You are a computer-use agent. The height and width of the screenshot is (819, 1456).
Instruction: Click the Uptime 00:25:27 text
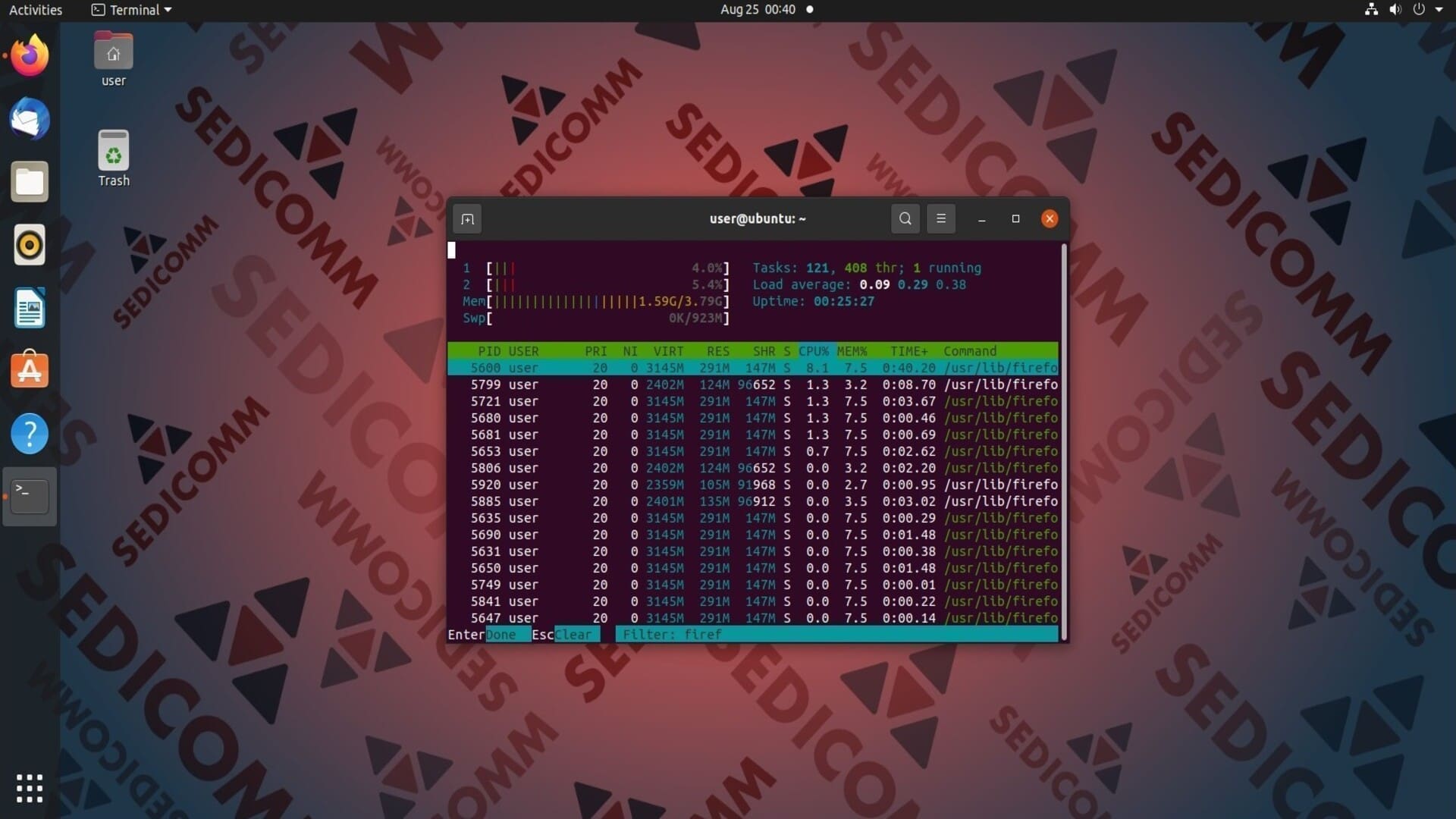point(813,301)
